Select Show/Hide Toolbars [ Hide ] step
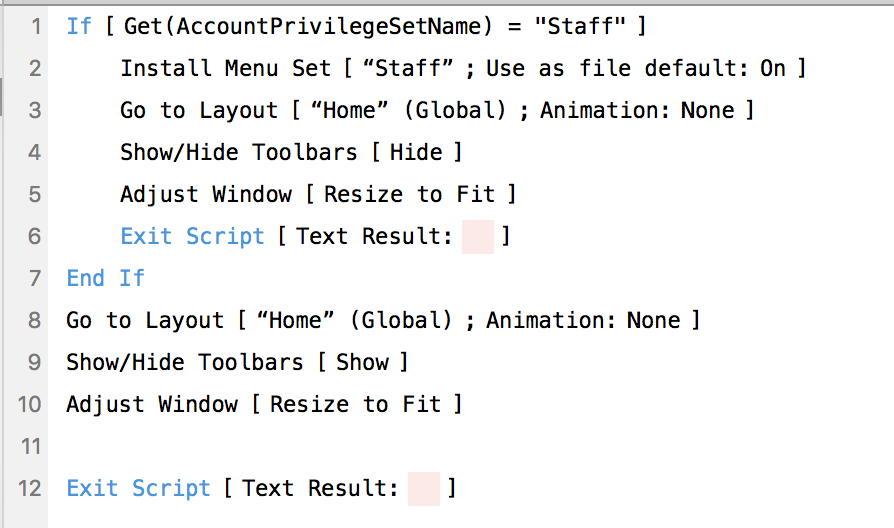894x528 pixels. click(x=291, y=152)
